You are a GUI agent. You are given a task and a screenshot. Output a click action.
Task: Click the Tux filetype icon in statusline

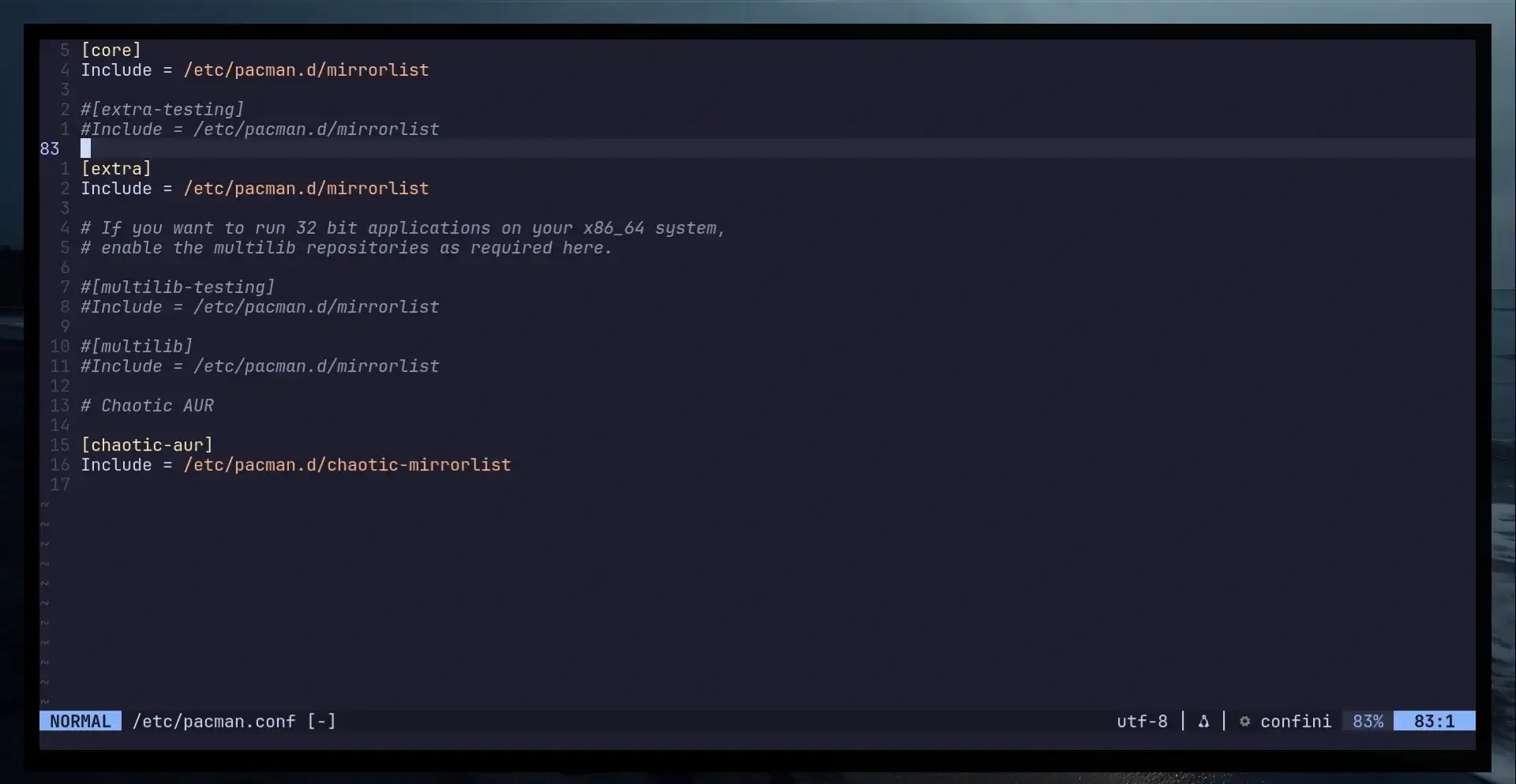point(1203,721)
